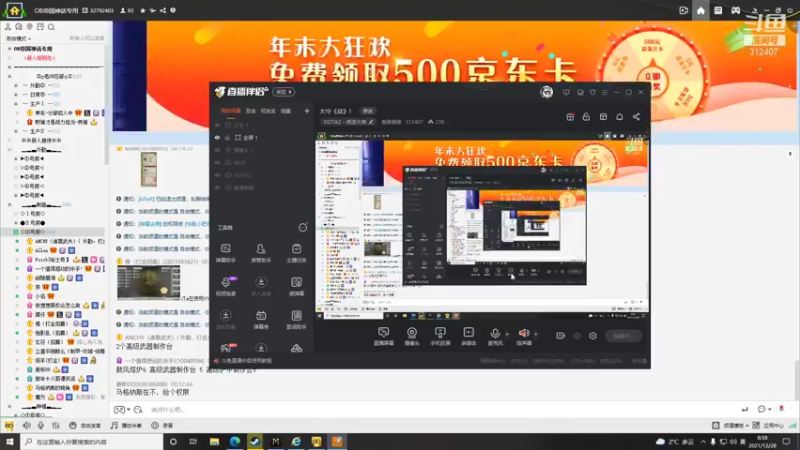
Task: Mute the 扬声器 speaker icon
Action: pyautogui.click(x=523, y=333)
